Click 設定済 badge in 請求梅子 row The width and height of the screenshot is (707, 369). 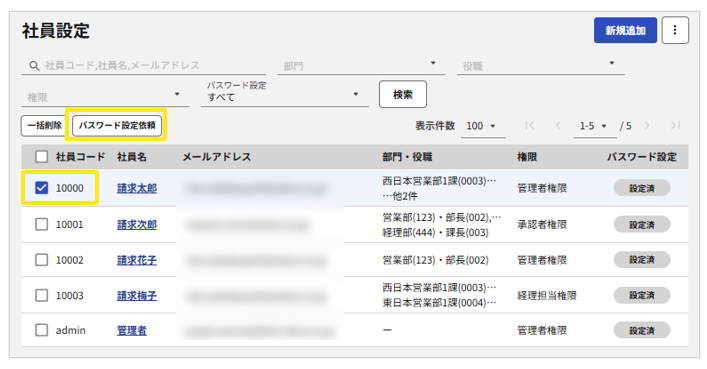point(642,295)
